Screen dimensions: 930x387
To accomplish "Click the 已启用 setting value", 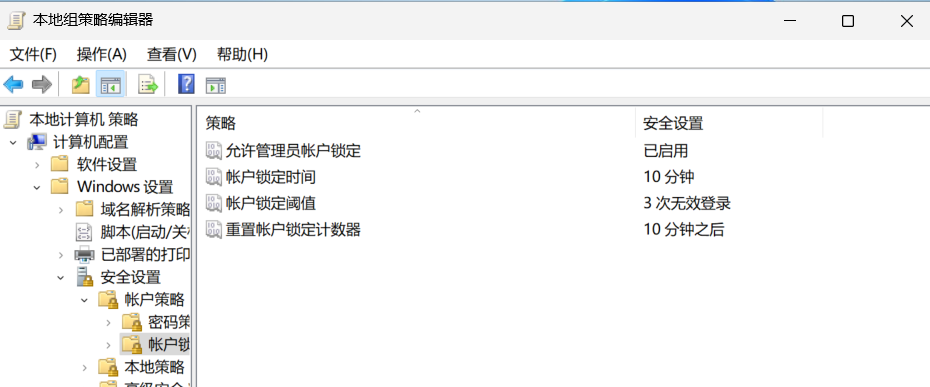I will (x=665, y=151).
